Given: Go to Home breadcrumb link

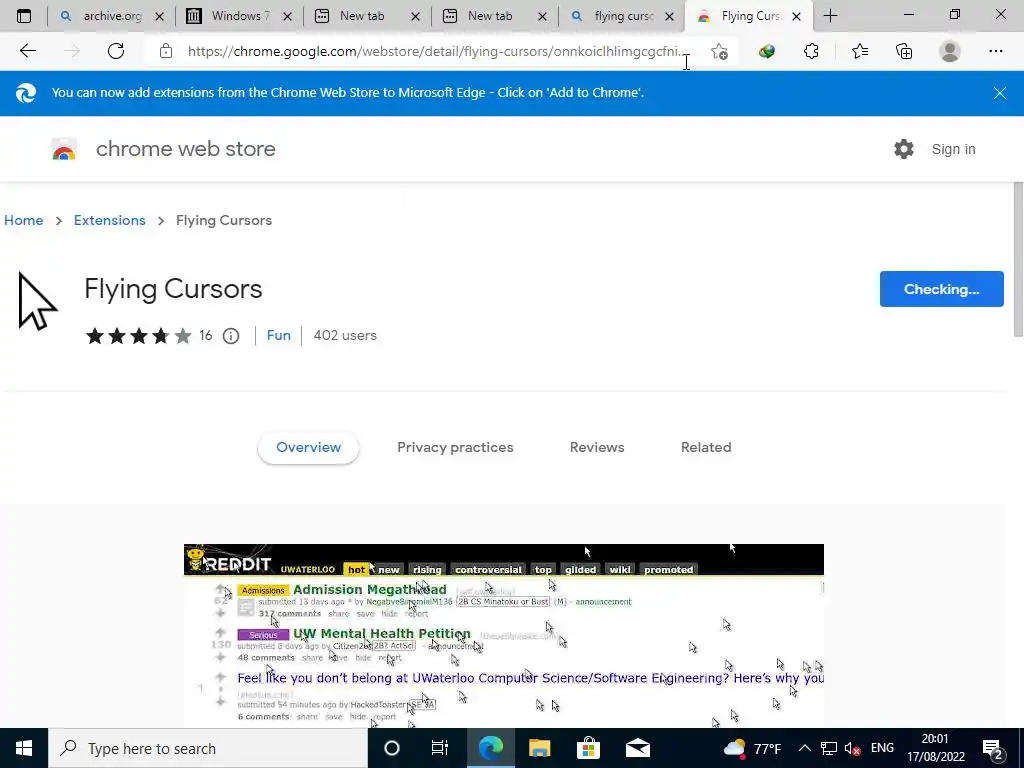Looking at the screenshot, I should coord(24,220).
